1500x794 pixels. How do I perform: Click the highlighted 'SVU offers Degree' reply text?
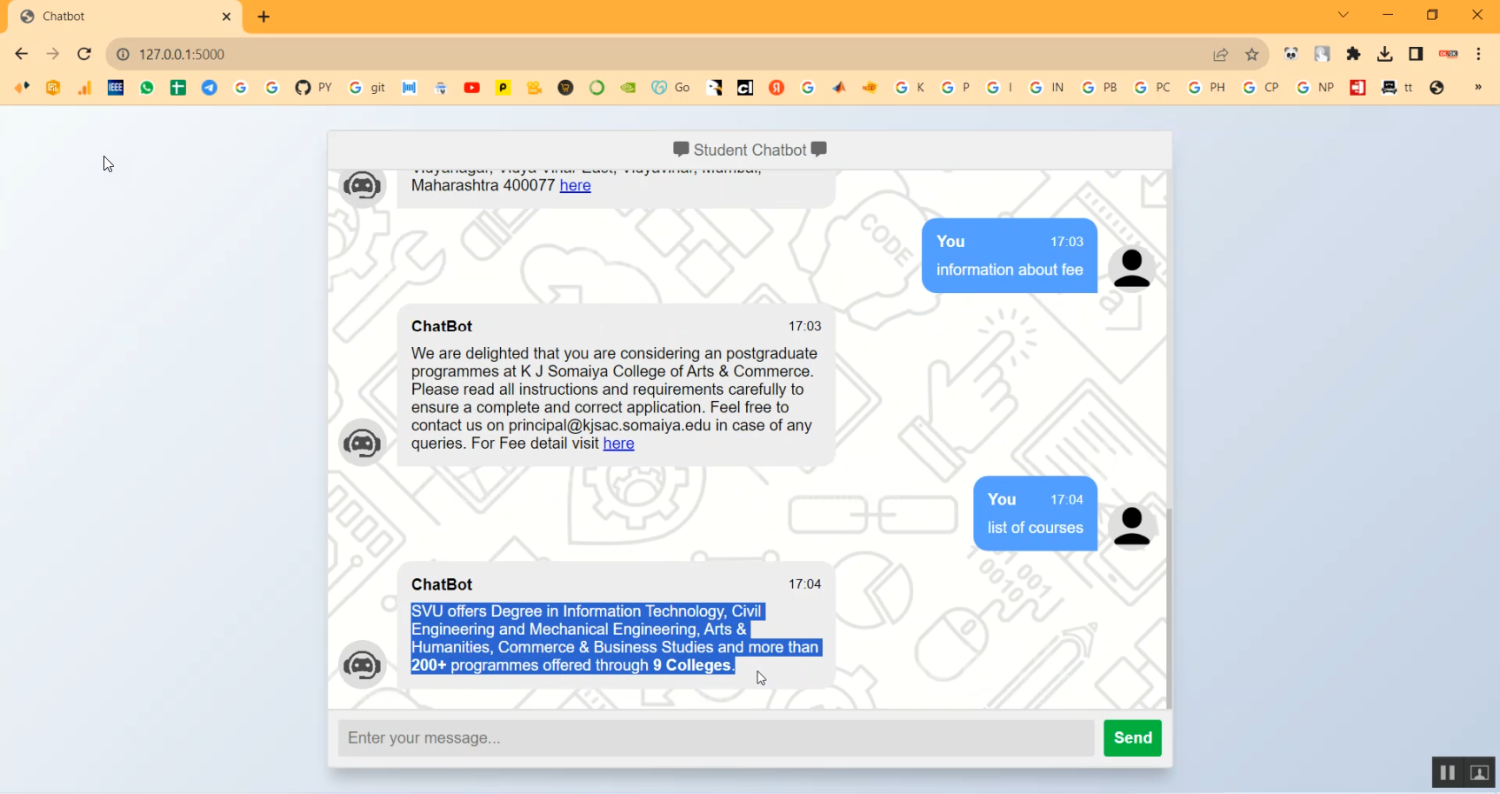point(615,638)
